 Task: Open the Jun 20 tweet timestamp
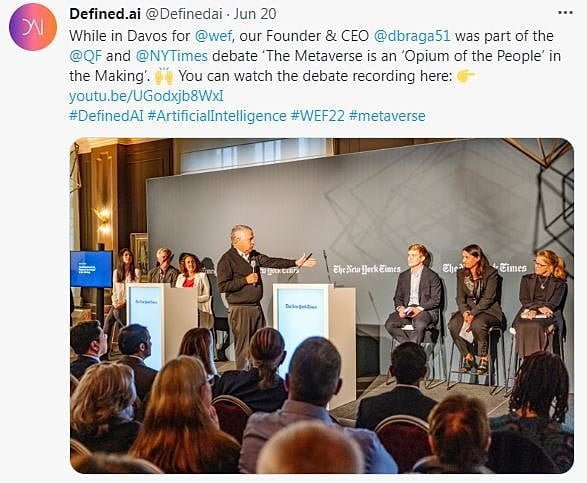[255, 14]
